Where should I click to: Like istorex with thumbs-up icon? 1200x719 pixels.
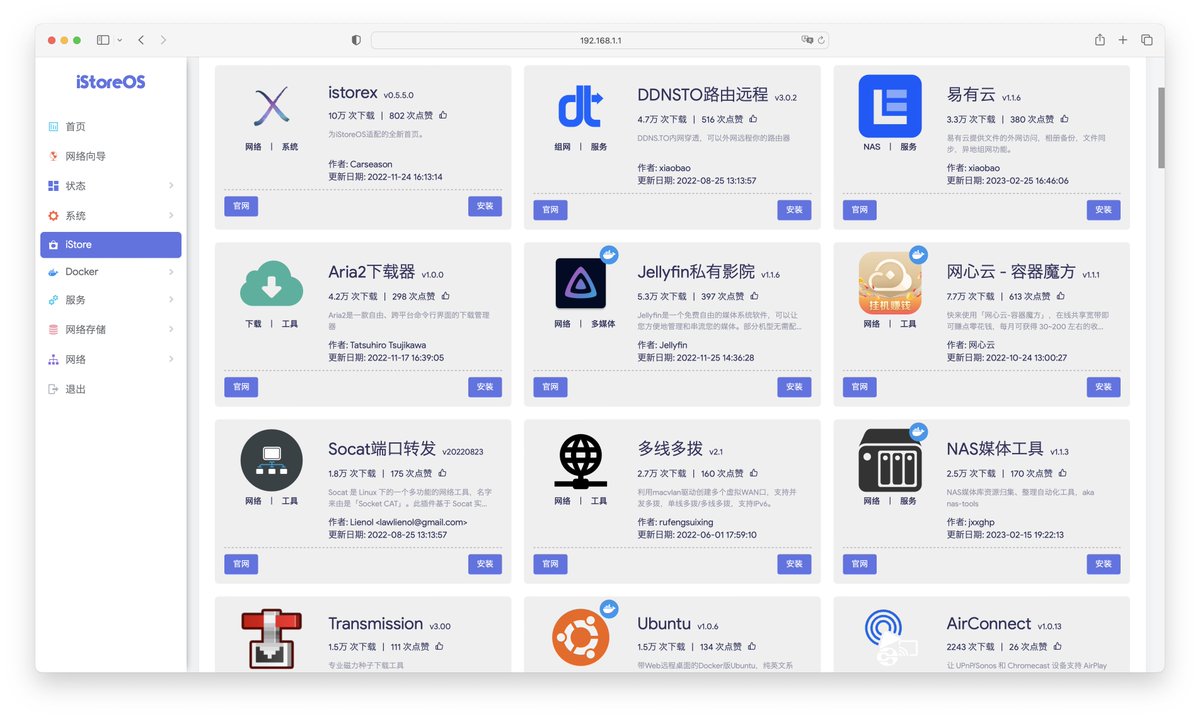443,116
